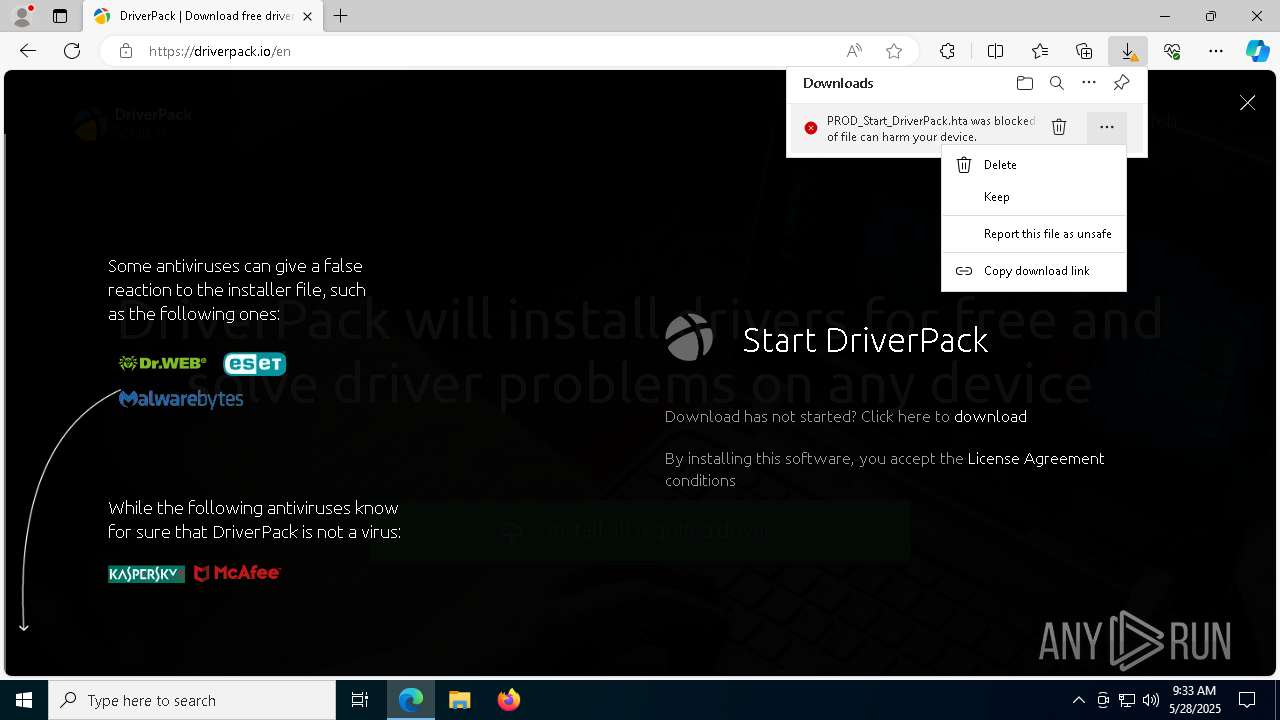Click three-dot button on blocked download
1280x720 pixels.
point(1106,127)
